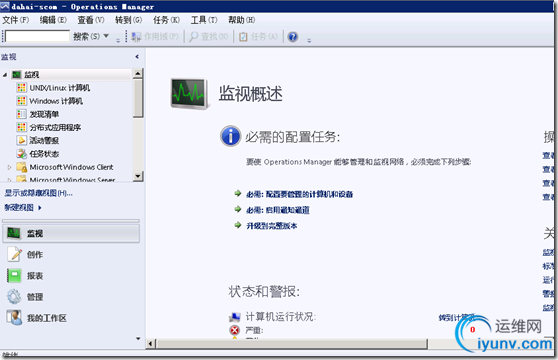
Task: Click the 我的工作区 person icon
Action: pyautogui.click(x=14, y=318)
